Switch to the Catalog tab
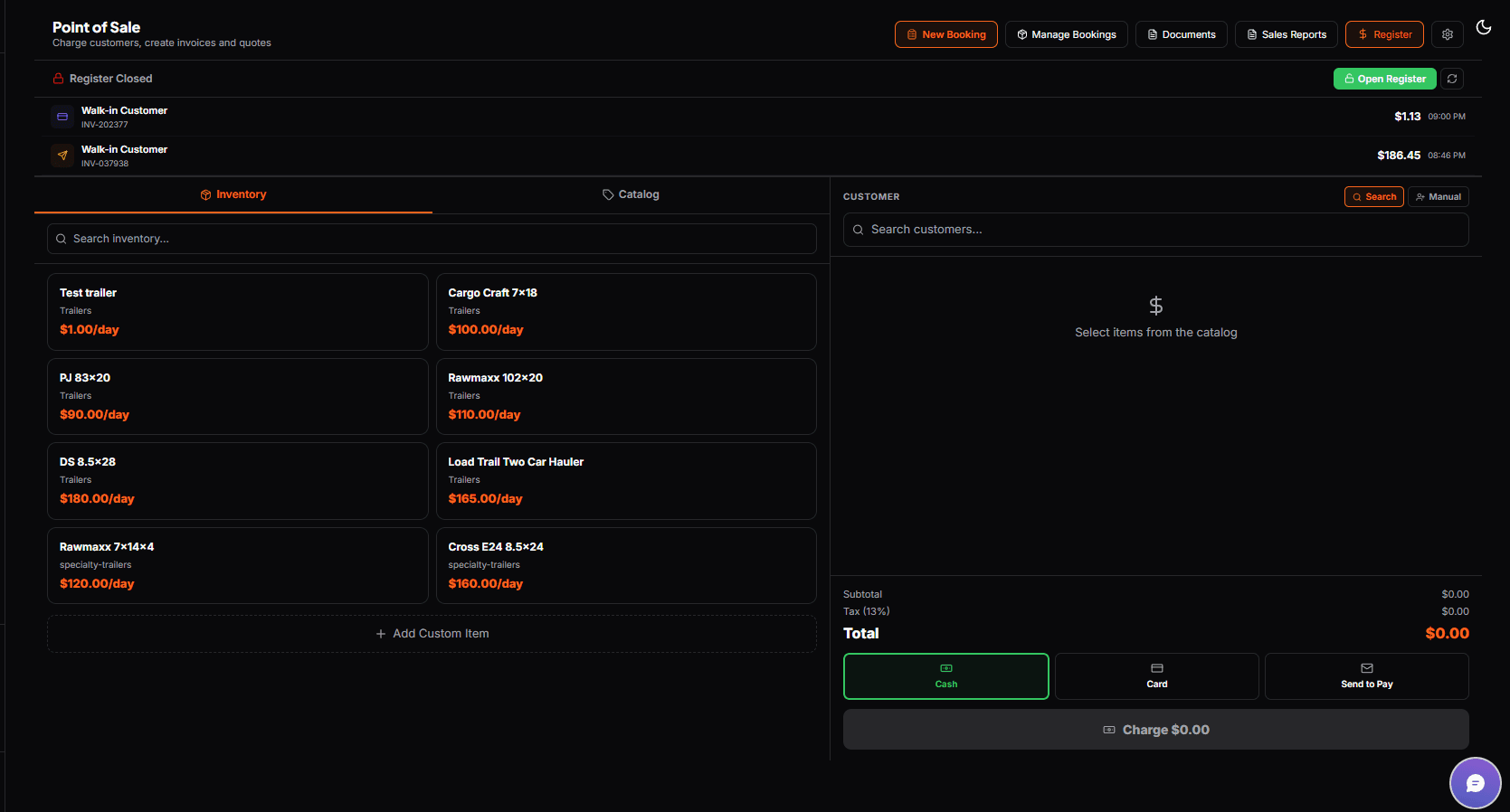Image resolution: width=1510 pixels, height=812 pixels. pyautogui.click(x=631, y=194)
